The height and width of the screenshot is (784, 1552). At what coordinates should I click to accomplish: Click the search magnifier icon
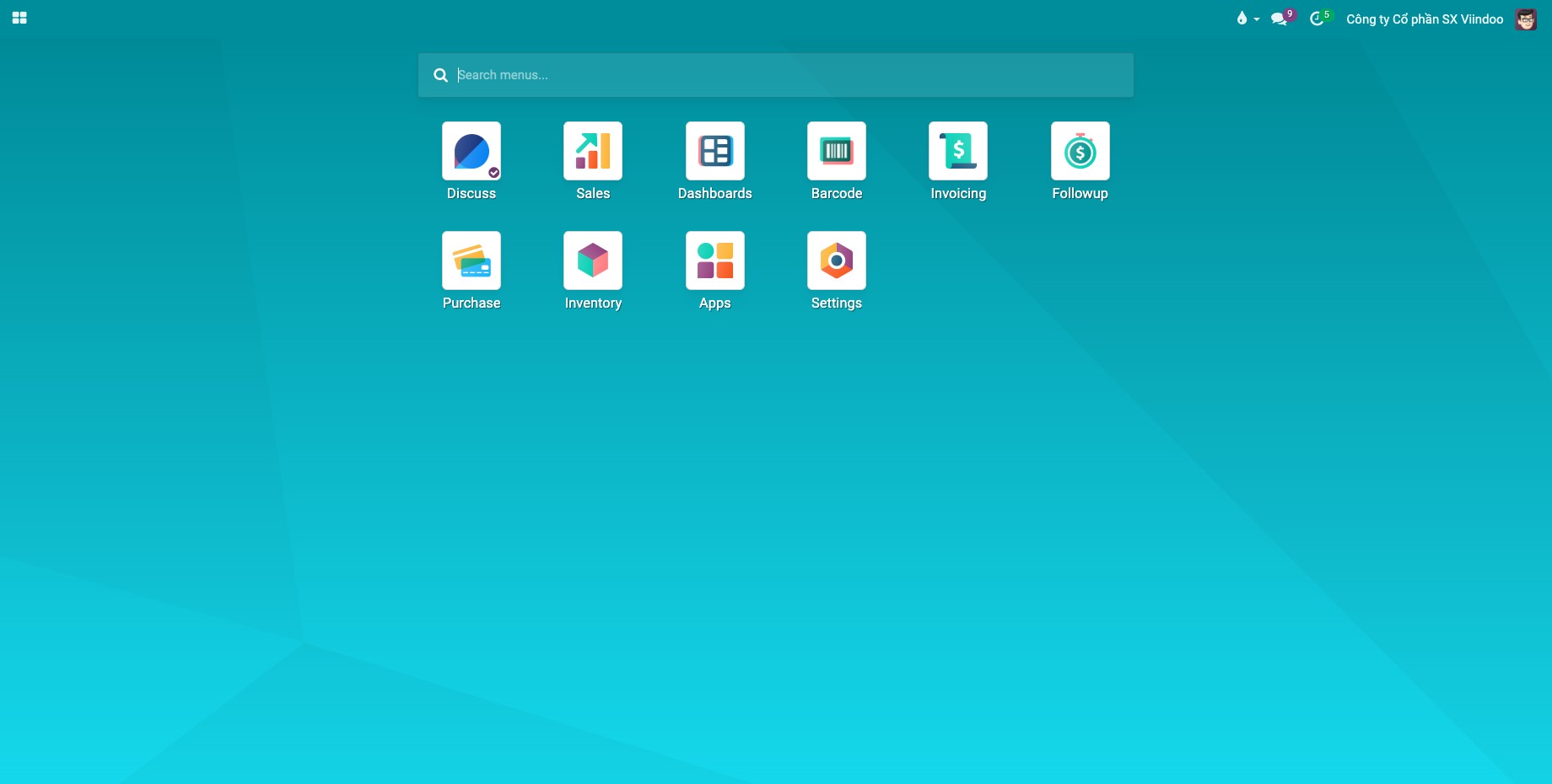[440, 75]
